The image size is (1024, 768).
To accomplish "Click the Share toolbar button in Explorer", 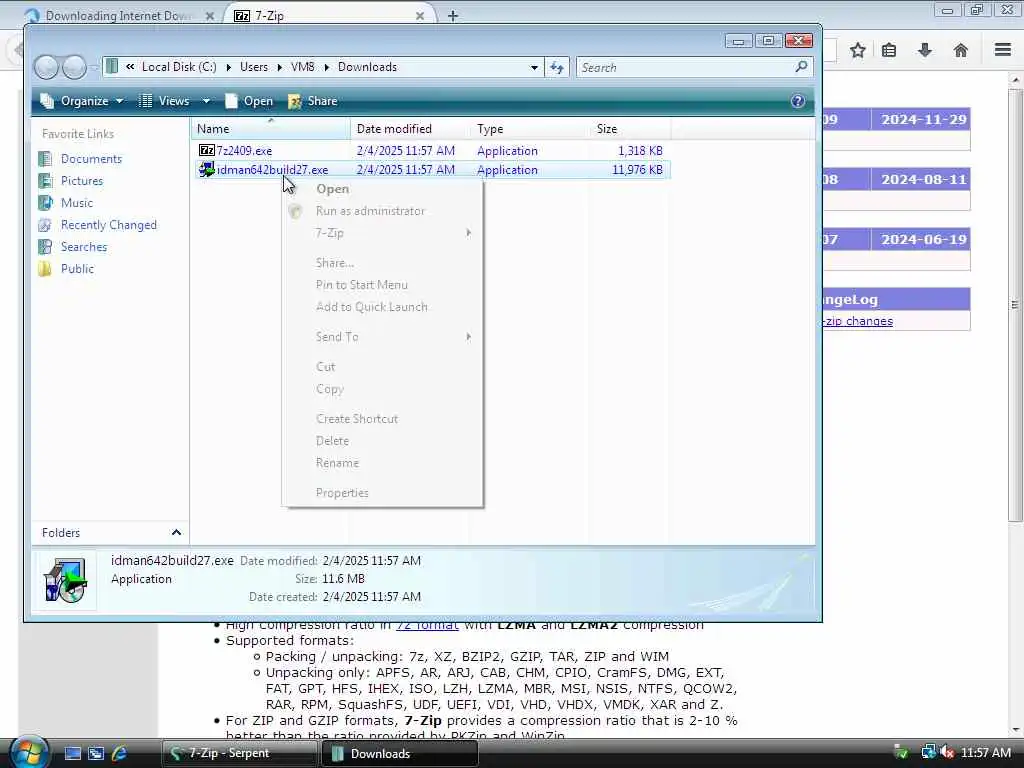I will (x=313, y=101).
